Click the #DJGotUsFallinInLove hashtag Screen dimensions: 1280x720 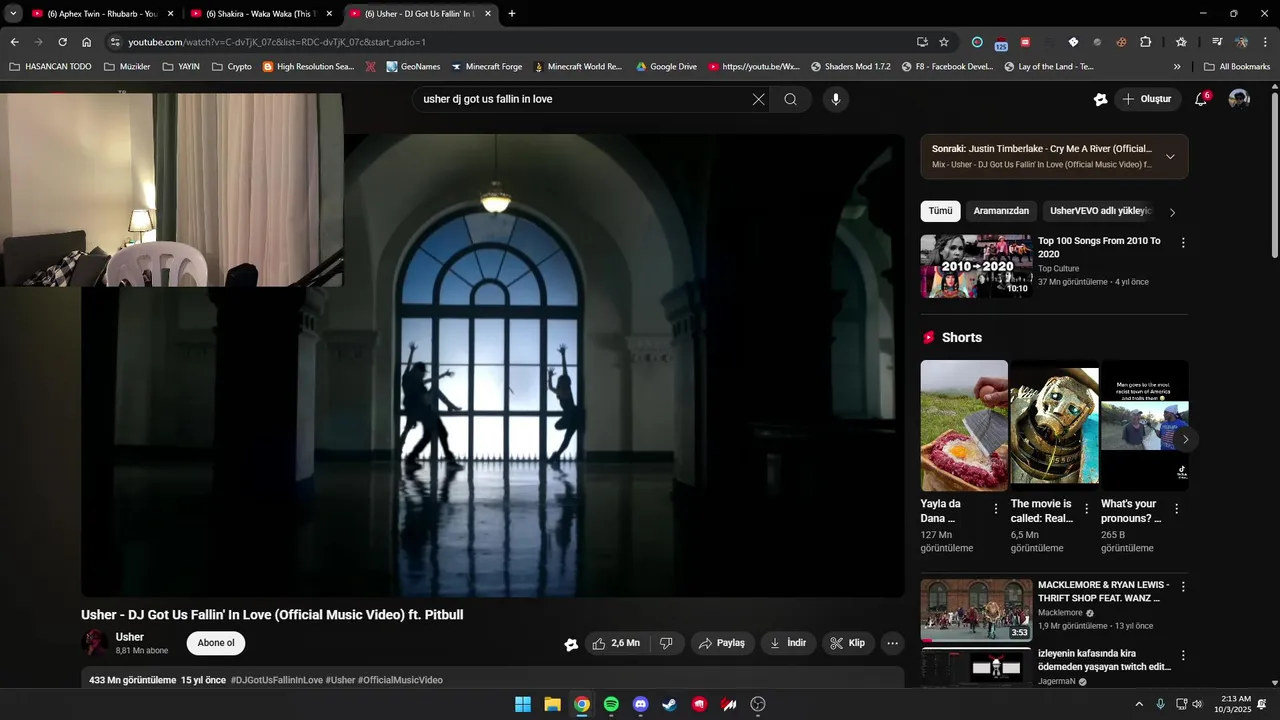(277, 680)
